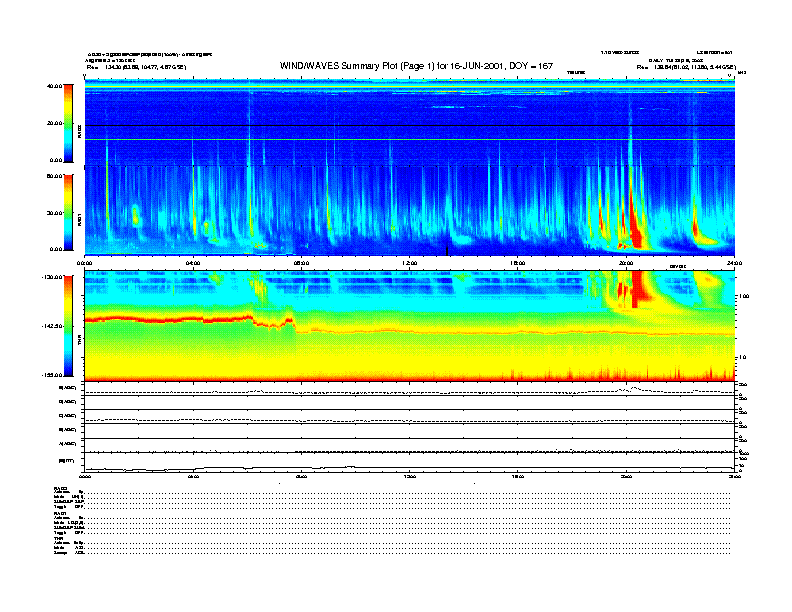Viewport: 792px width, 612px height.
Task: Click the magnetic field magnitude line plot label
Action: [66, 461]
